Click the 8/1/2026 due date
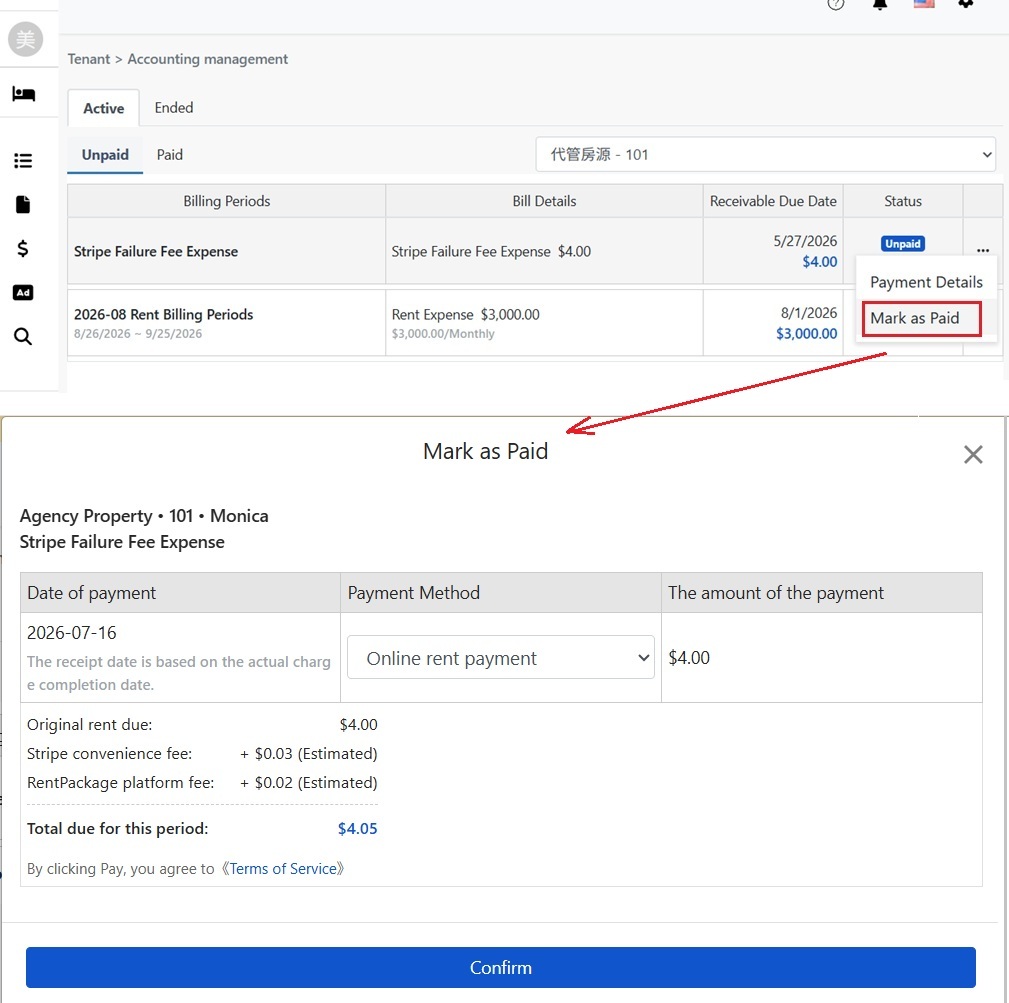Image resolution: width=1009 pixels, height=1003 pixels. point(809,313)
